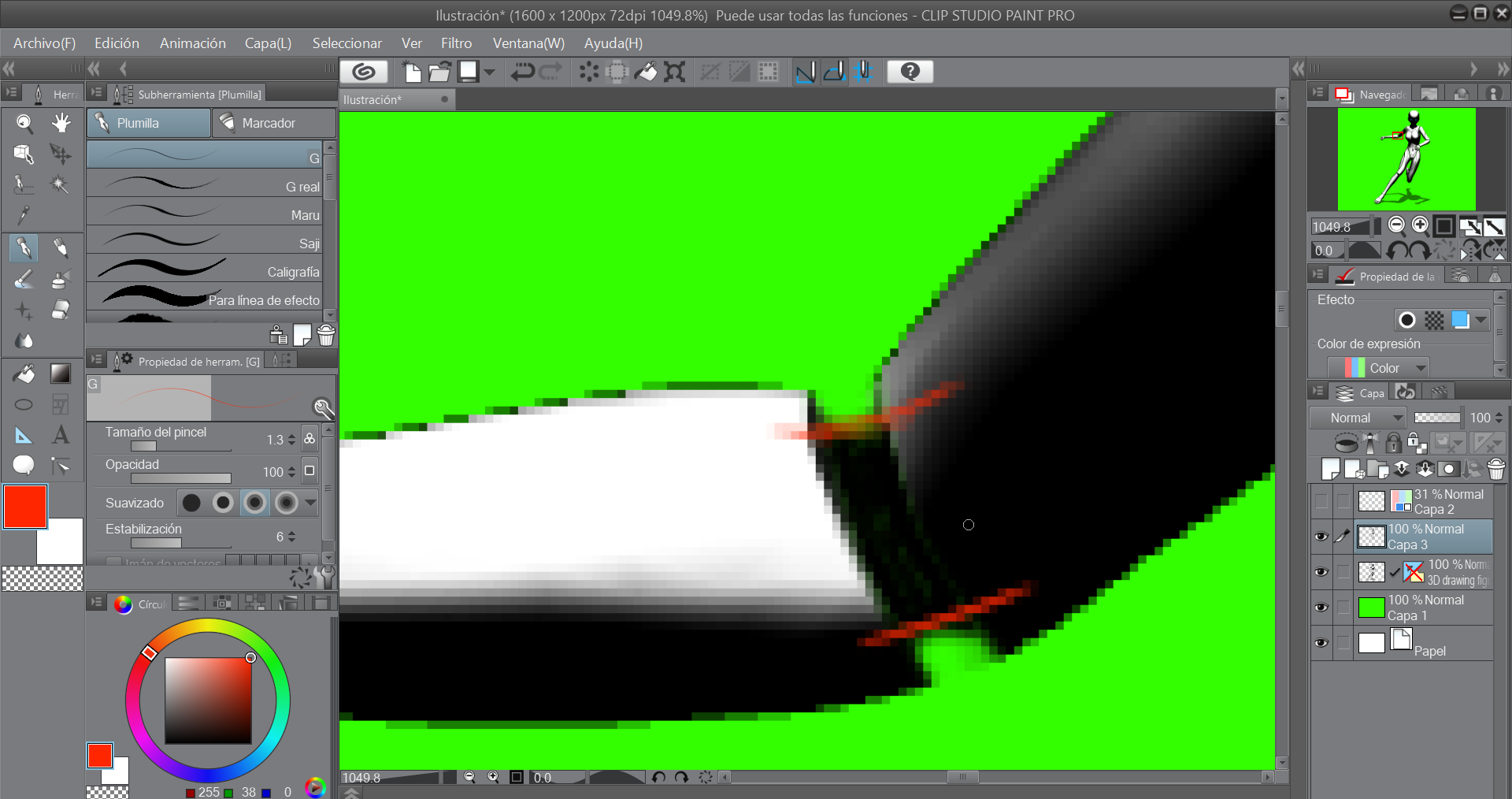Select the Hand move tool
The height and width of the screenshot is (799, 1512).
[61, 122]
